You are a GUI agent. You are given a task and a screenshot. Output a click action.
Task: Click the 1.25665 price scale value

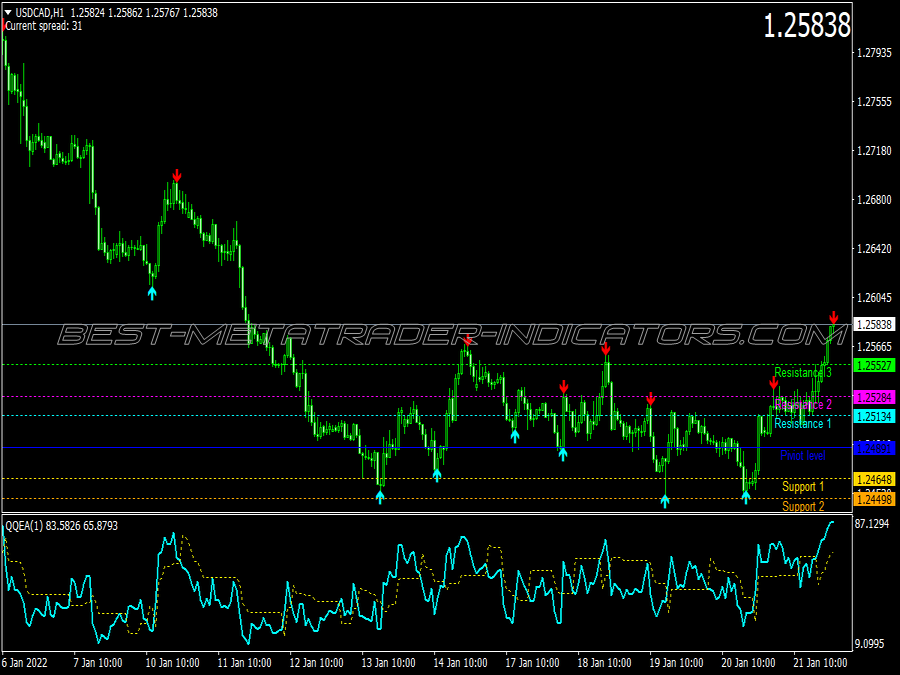click(874, 347)
